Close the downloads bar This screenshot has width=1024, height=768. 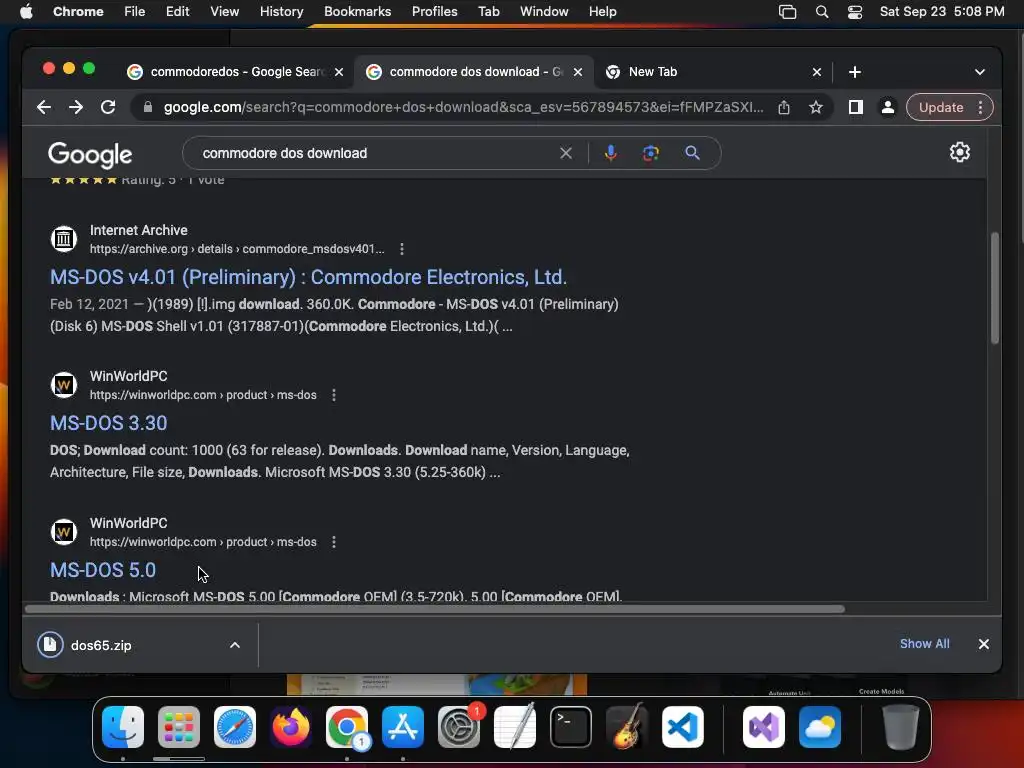point(984,644)
